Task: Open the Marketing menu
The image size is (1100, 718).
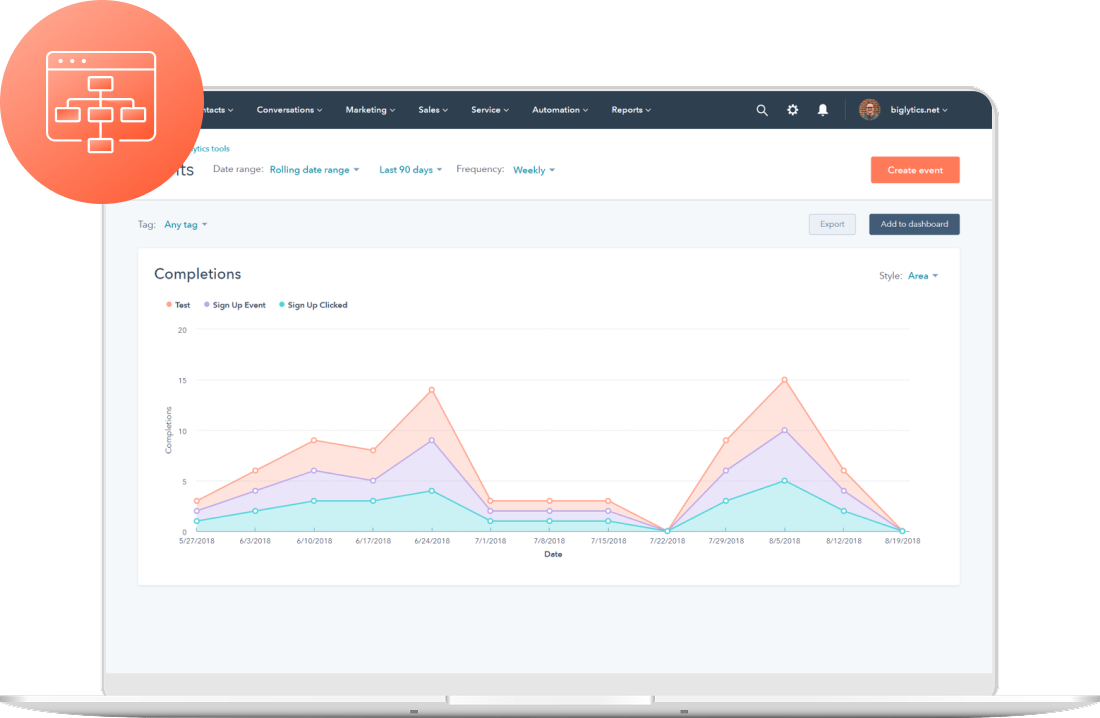Action: point(369,110)
